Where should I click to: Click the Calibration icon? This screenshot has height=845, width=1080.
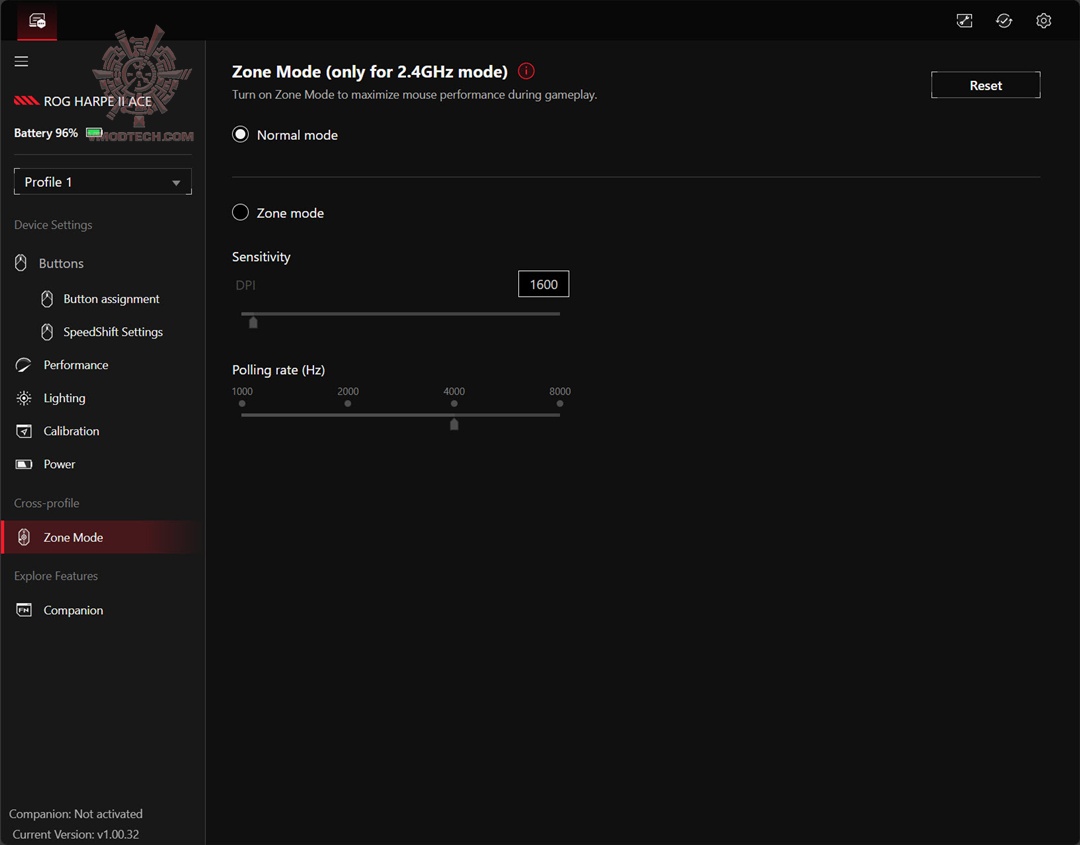(23, 430)
